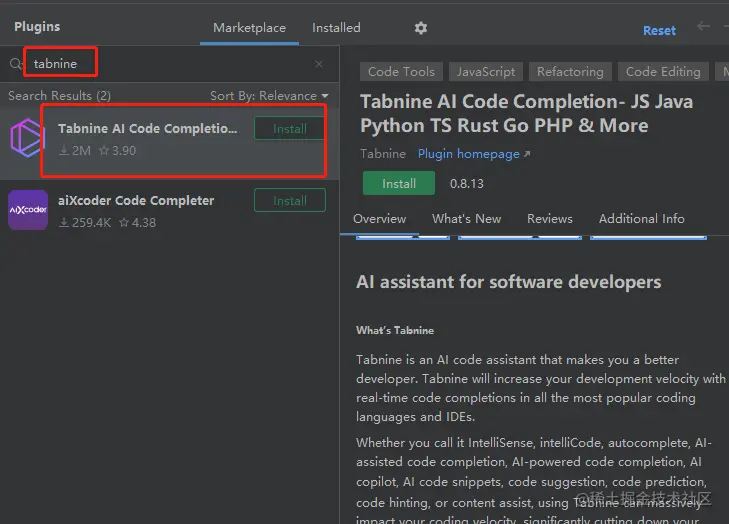Open the Sort By Relevance dropdown
Image resolution: width=729 pixels, height=524 pixels.
[269, 96]
